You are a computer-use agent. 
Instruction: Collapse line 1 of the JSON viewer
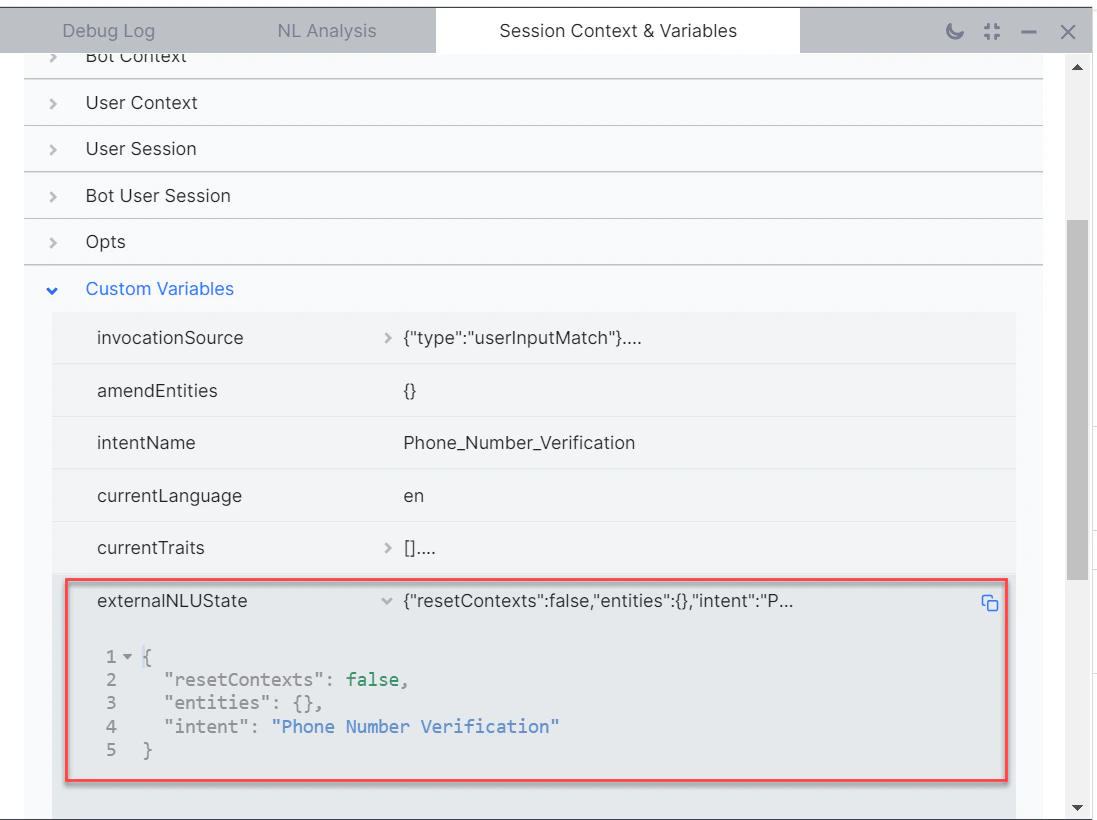point(126,656)
